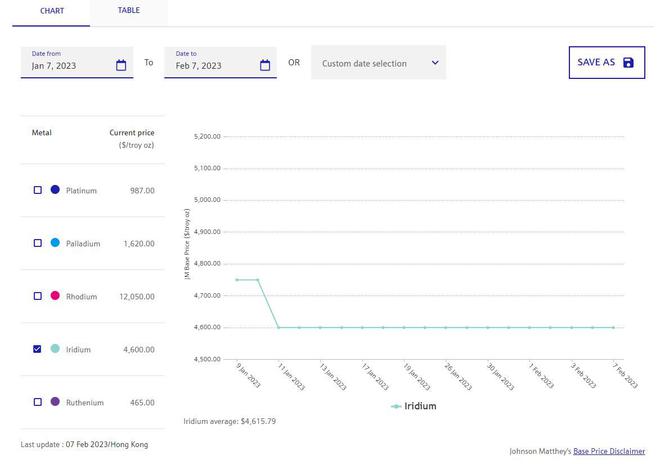Image resolution: width=660 pixels, height=464 pixels.
Task: Enable the Palladium checkbox
Action: point(38,243)
